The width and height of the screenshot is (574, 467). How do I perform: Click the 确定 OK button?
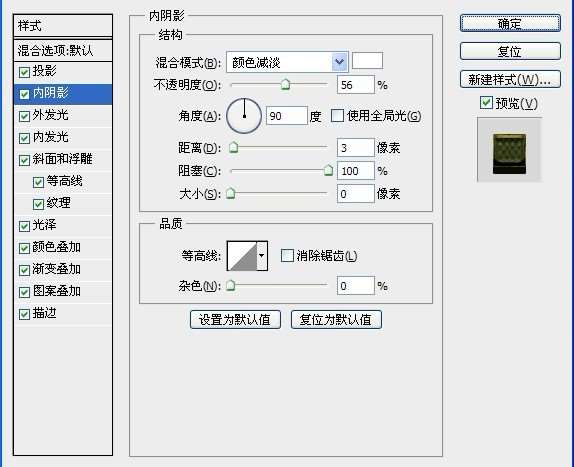point(510,23)
